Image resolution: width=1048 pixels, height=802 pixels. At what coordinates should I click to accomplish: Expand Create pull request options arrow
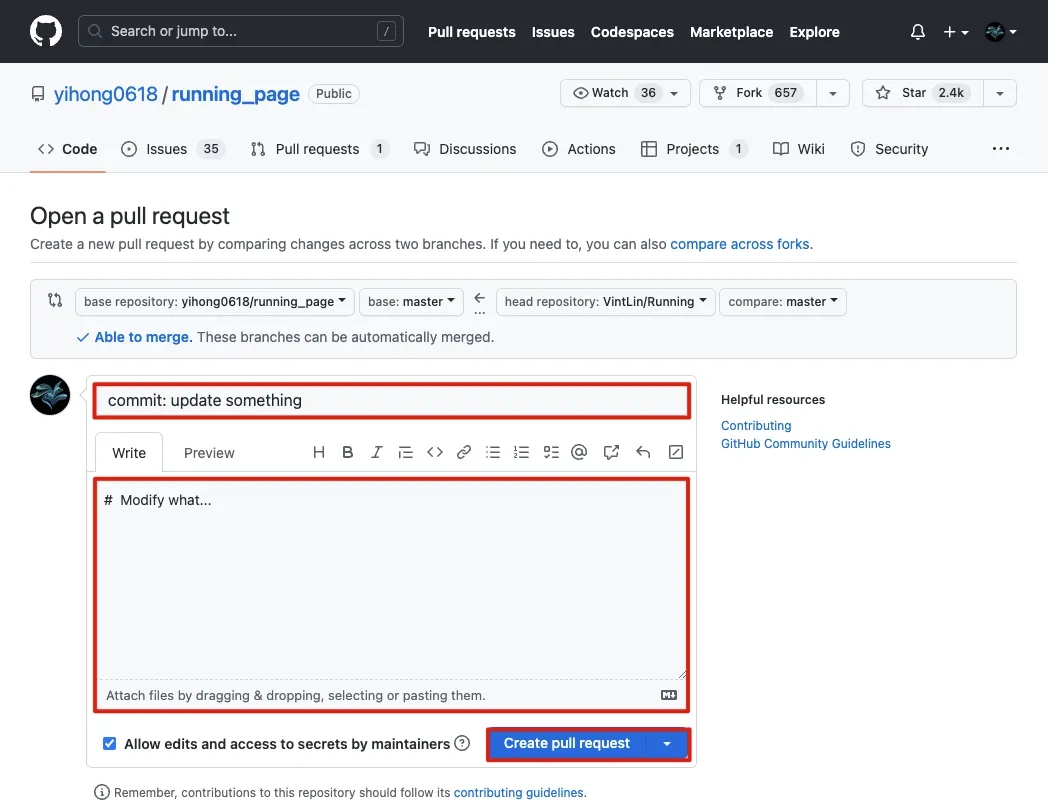667,744
